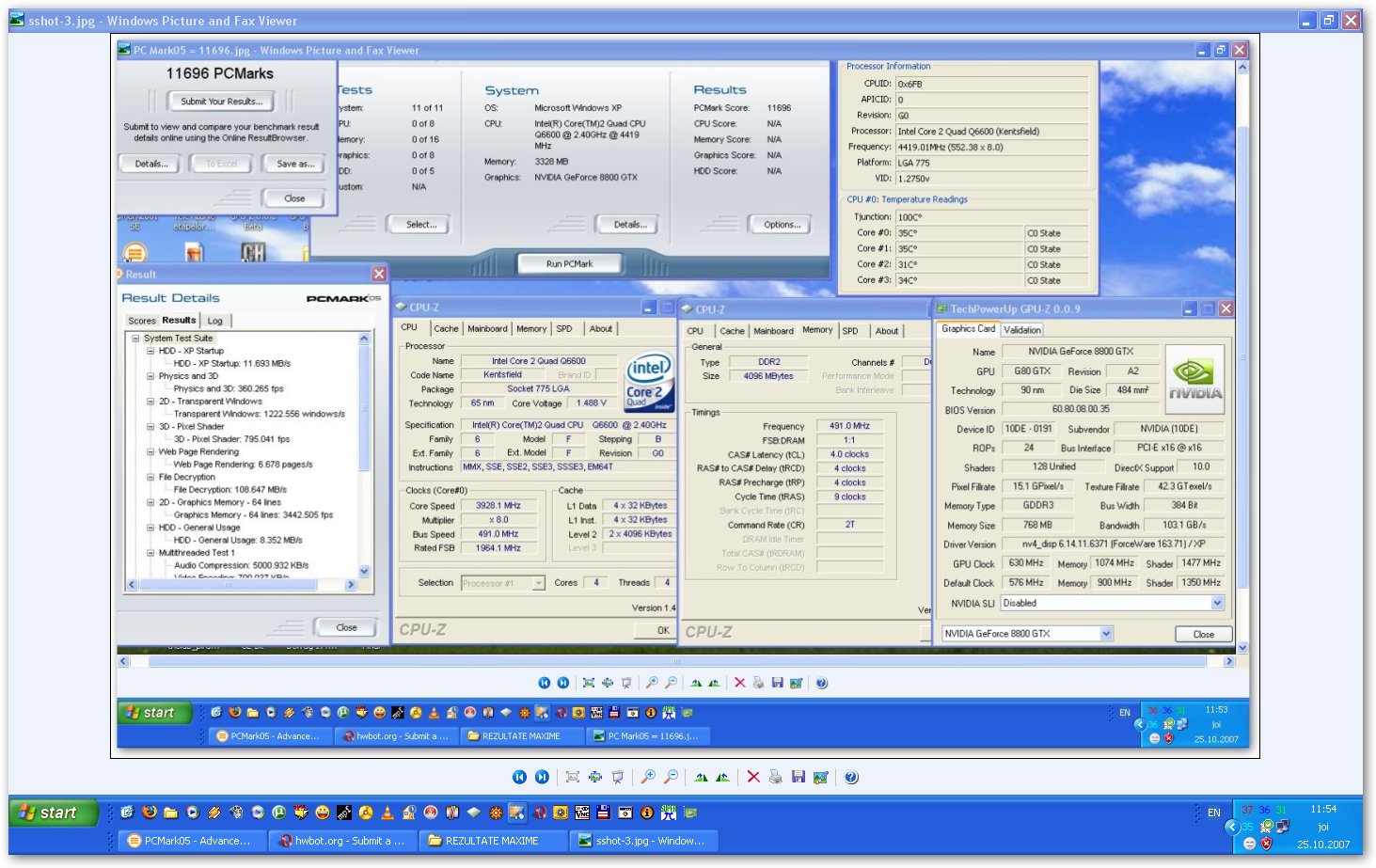Collapse HDD - General Usage tree node
Screen dimensions: 1376x868
coord(150,529)
